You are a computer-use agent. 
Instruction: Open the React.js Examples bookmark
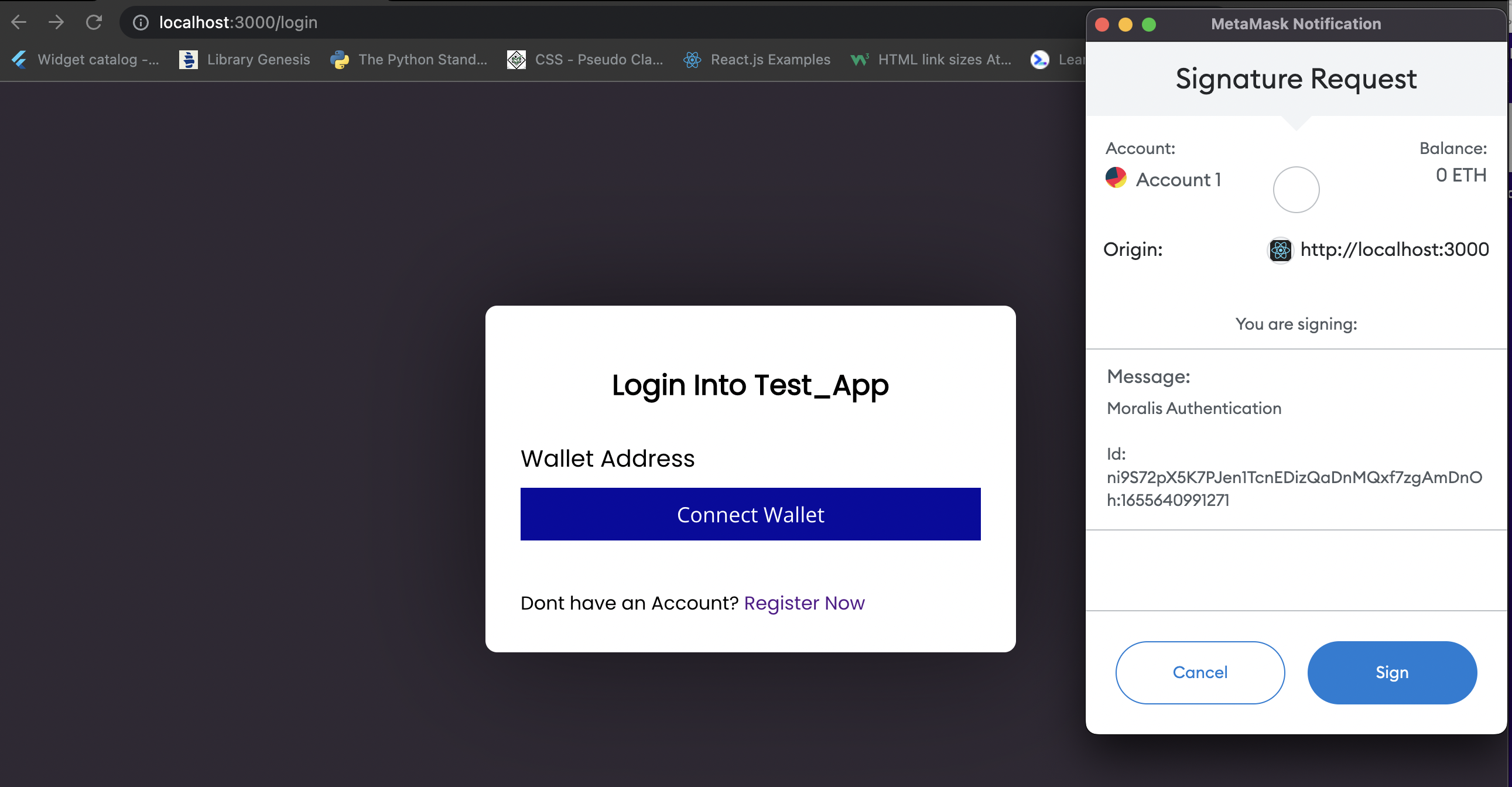point(757,59)
